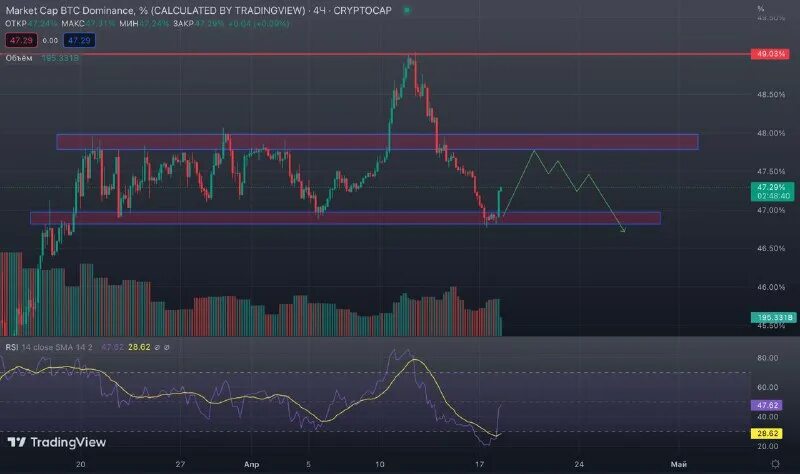The image size is (800, 474).
Task: Click the 5 date on time axis
Action: [308, 464]
